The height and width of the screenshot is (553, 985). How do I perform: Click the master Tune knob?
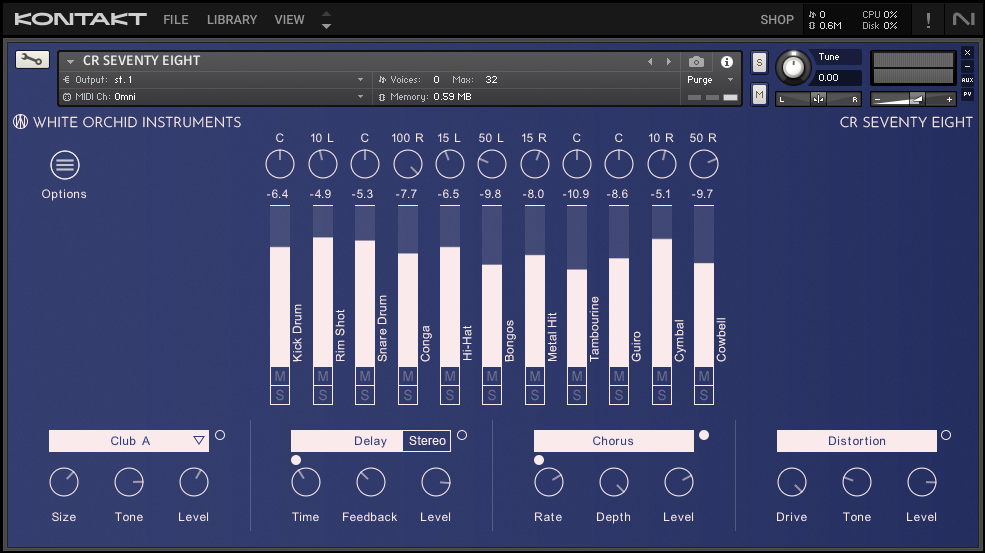(793, 67)
